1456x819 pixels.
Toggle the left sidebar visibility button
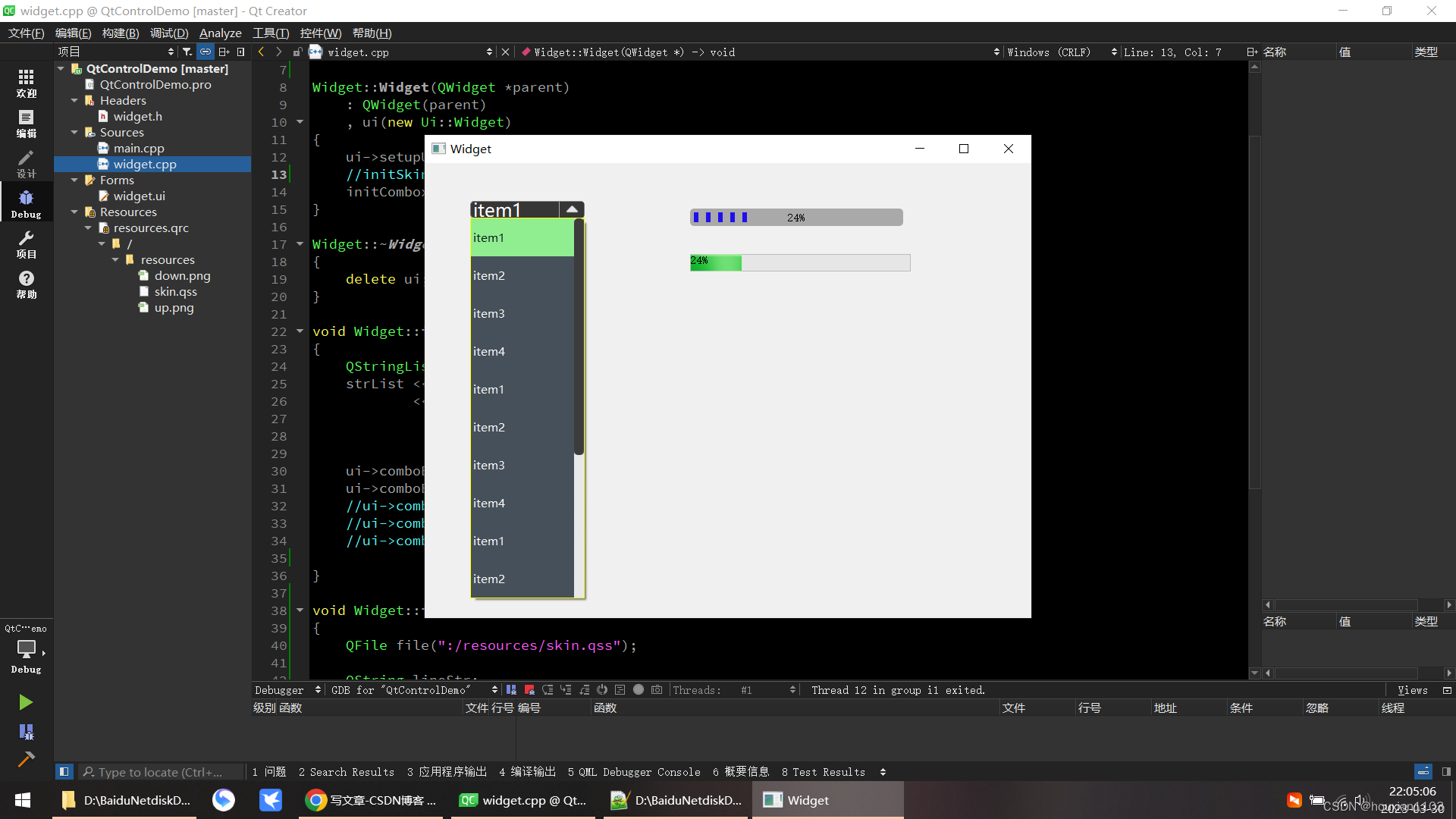point(64,772)
